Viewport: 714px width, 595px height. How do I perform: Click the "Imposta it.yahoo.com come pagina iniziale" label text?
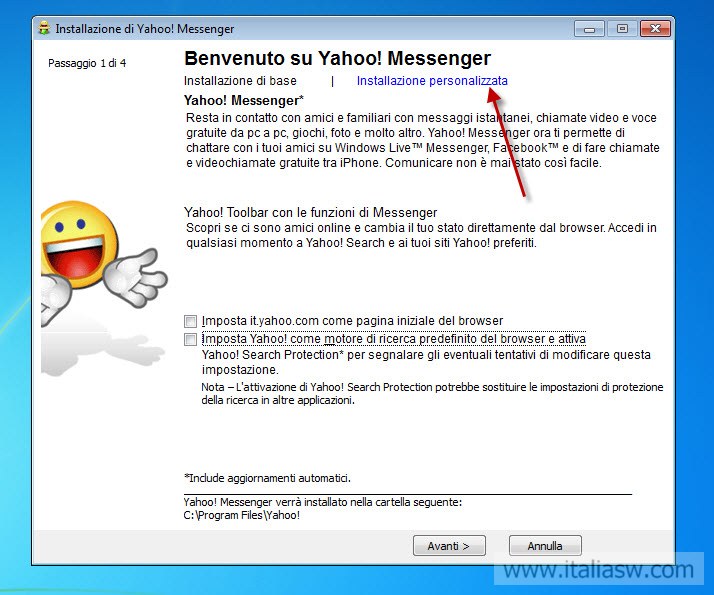(352, 321)
